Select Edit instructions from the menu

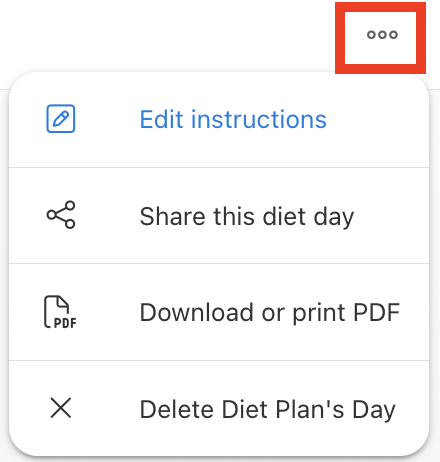click(x=219, y=119)
